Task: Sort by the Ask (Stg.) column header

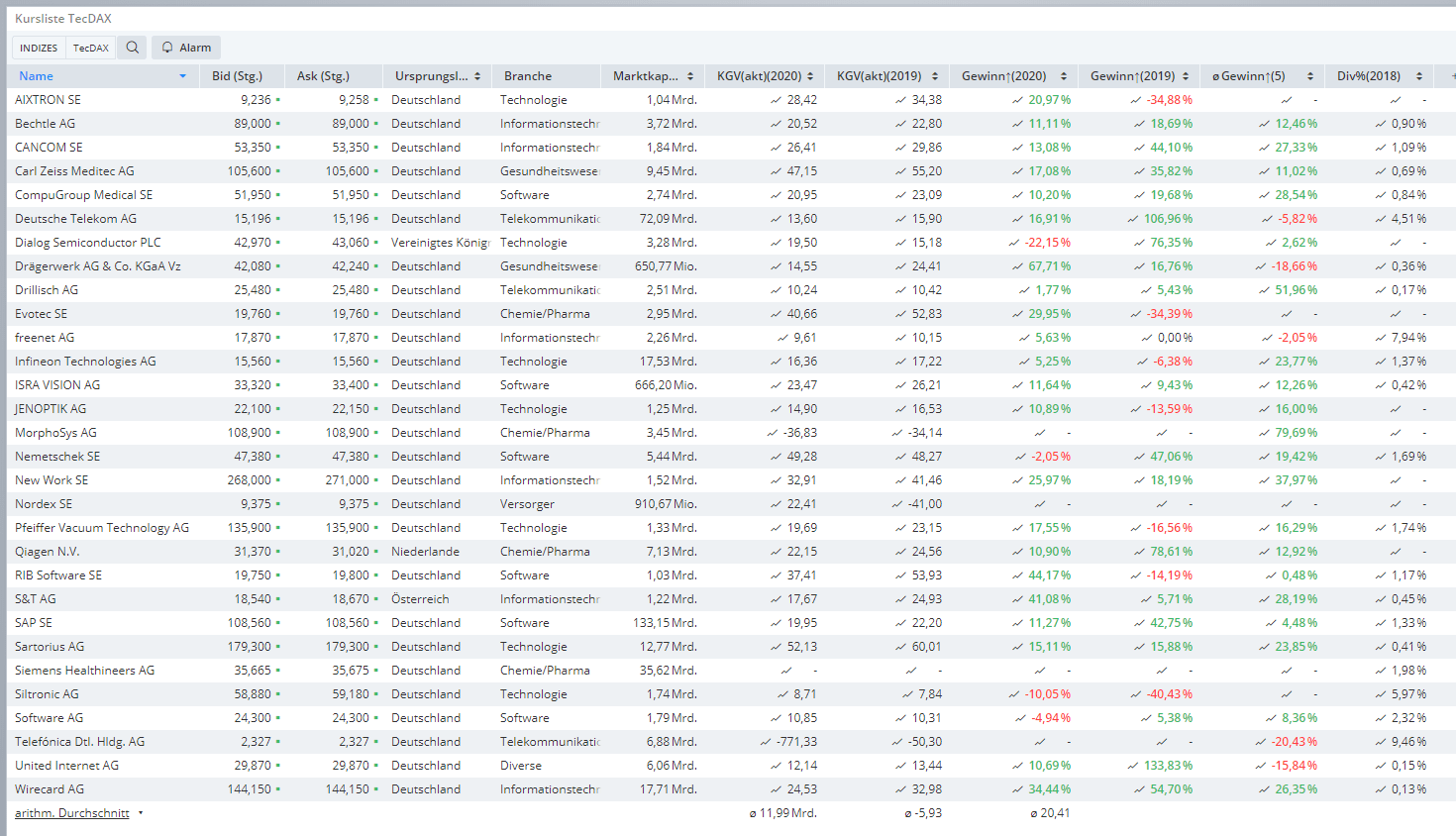Action: click(323, 76)
